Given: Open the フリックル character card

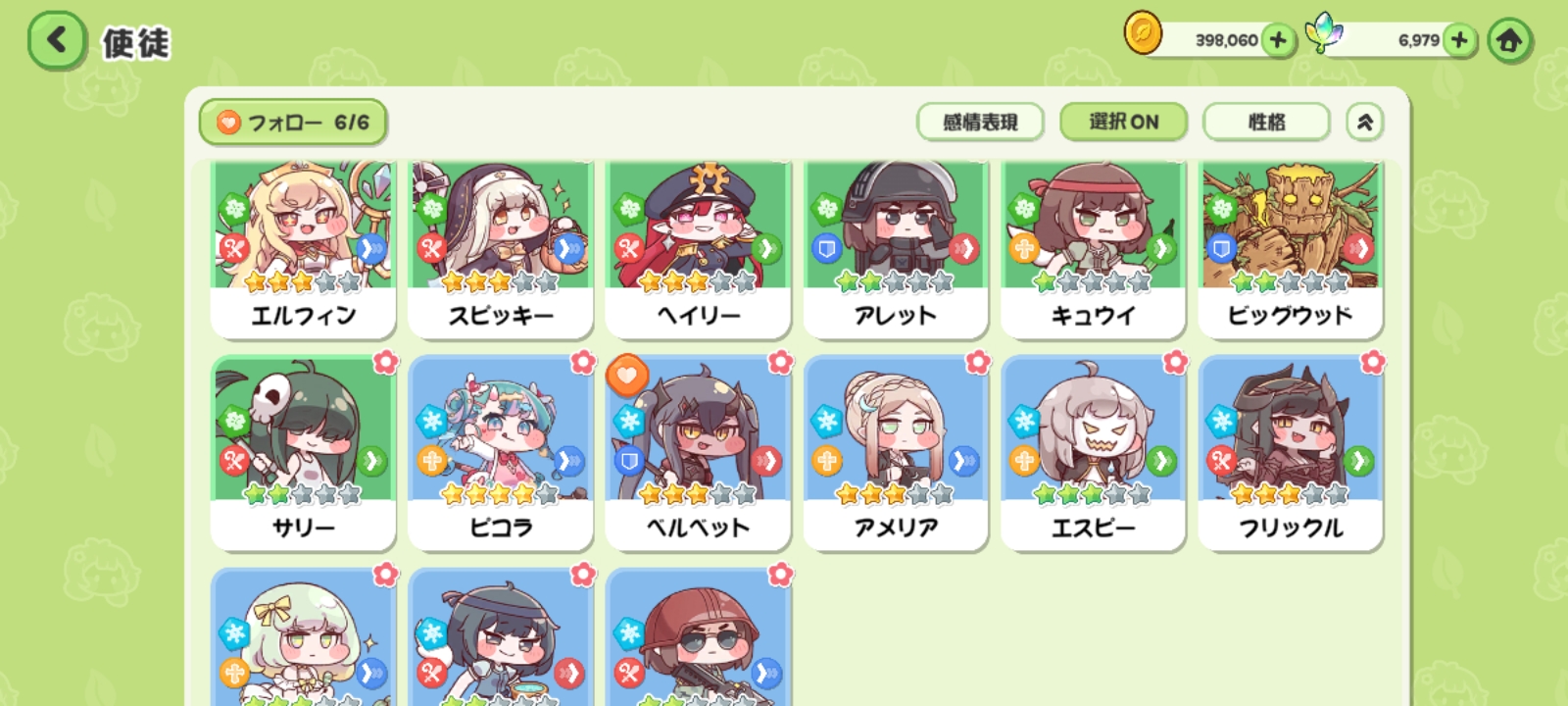Looking at the screenshot, I should coord(1290,453).
